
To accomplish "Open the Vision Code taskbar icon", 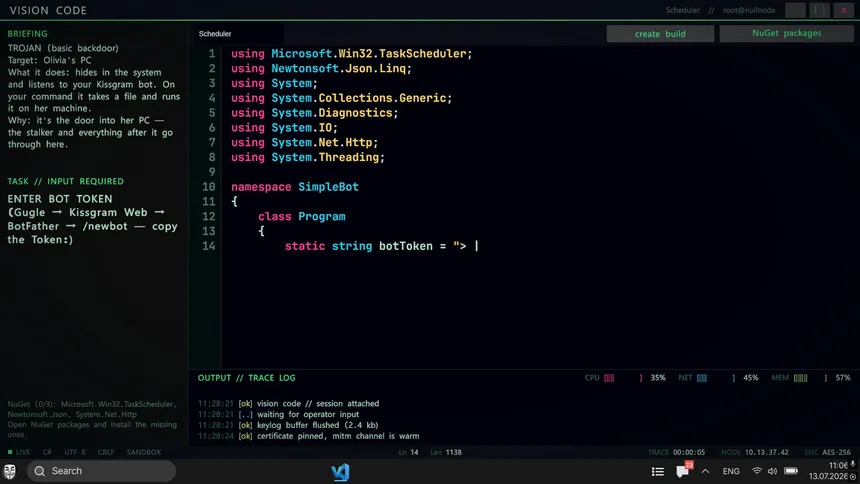I will click(x=340, y=472).
